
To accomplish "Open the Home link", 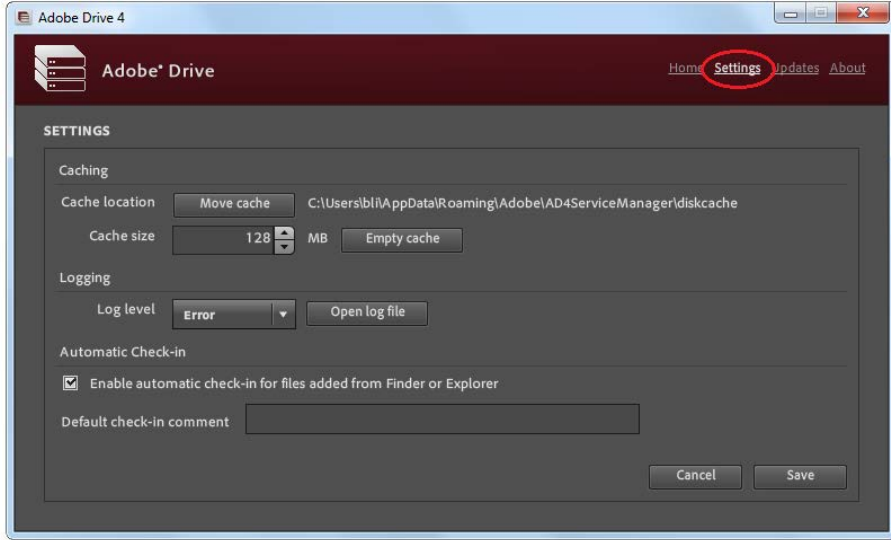I will click(685, 68).
